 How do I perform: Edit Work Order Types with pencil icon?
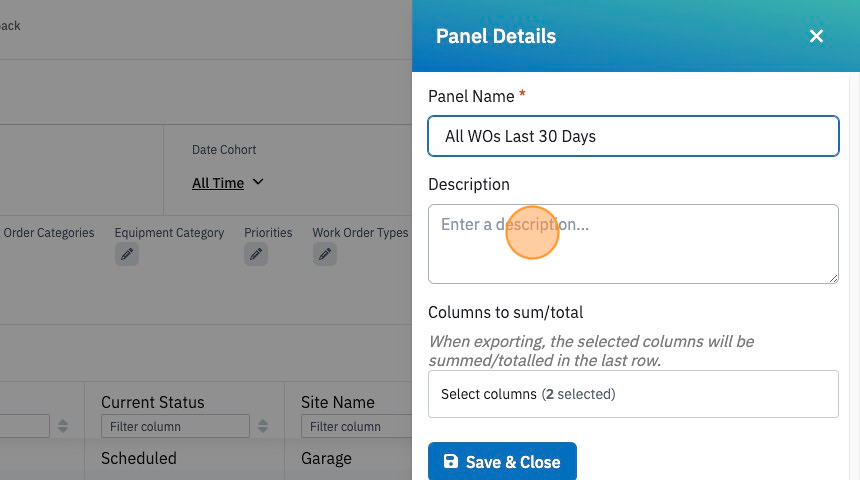(325, 255)
